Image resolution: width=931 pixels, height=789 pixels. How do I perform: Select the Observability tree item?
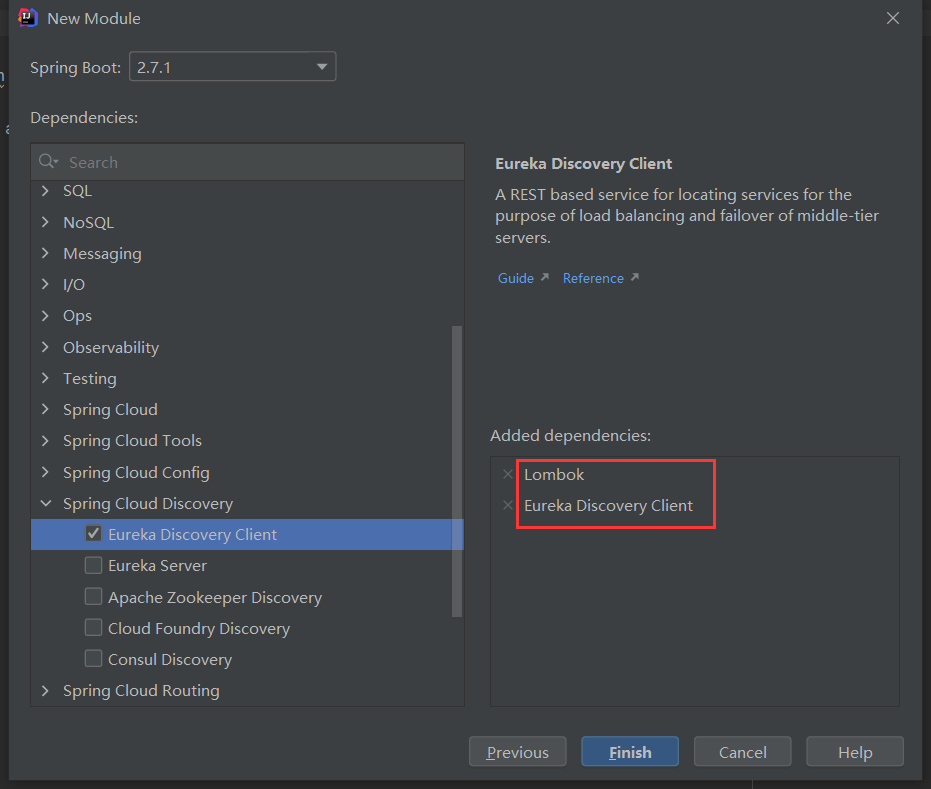[x=111, y=348]
